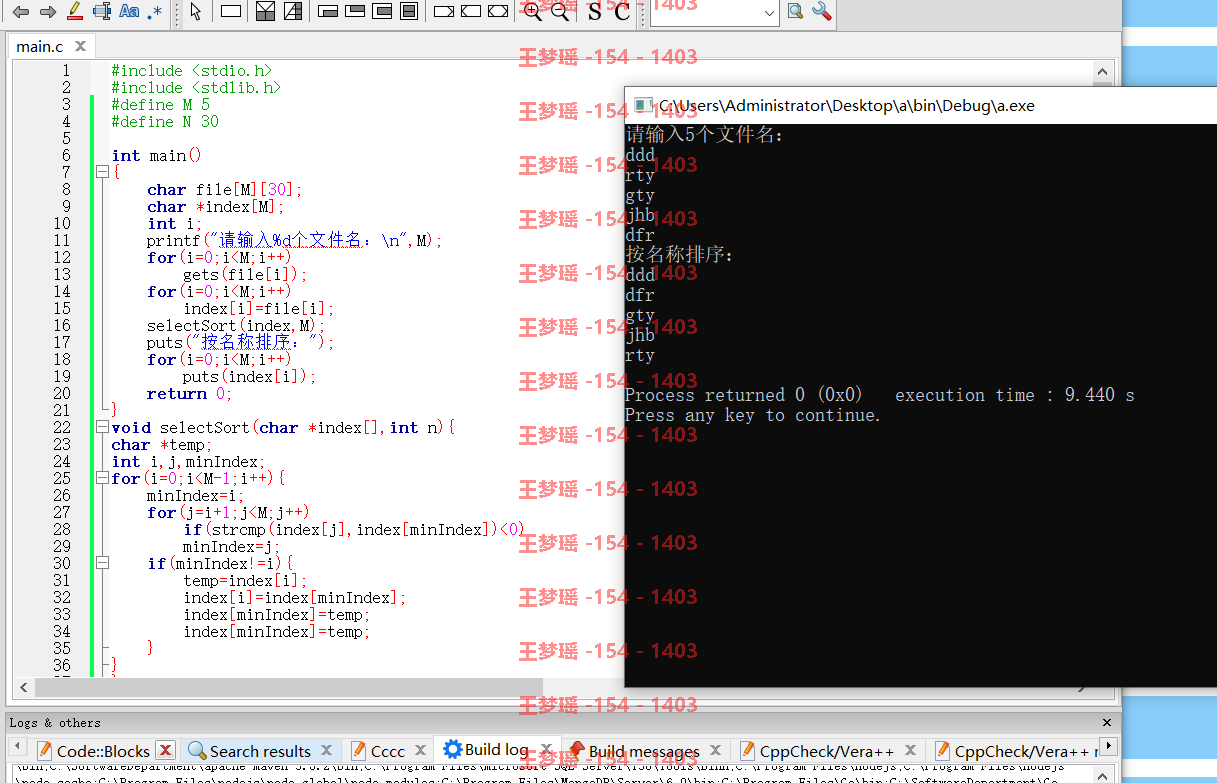Click 'temp=index[i];' on line 31
Screen dimensions: 1217x783
pos(245,580)
